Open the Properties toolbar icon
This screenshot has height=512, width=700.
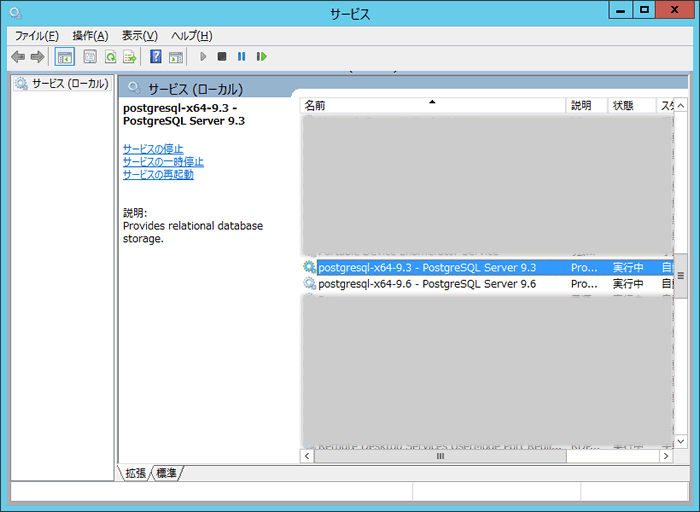[x=90, y=57]
